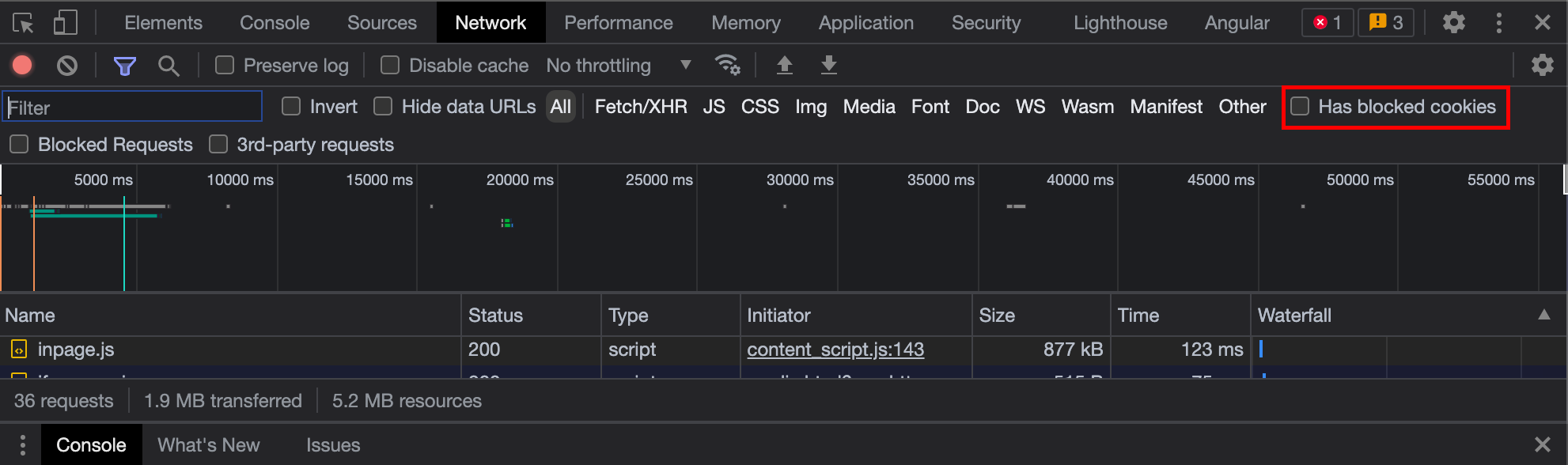Open the Security tab
Viewport: 1568px width, 465px height.
tap(986, 23)
